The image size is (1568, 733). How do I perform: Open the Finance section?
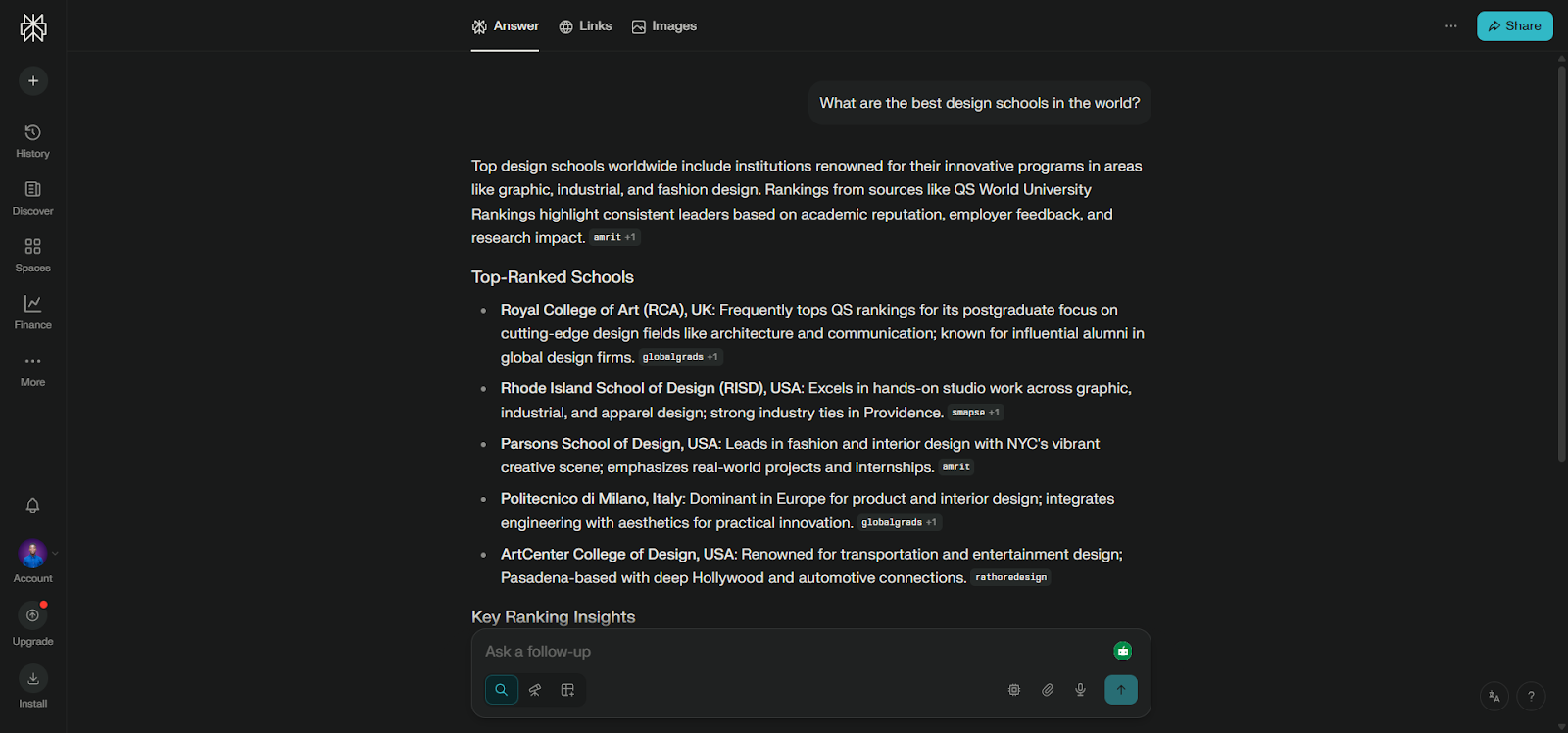pyautogui.click(x=32, y=311)
